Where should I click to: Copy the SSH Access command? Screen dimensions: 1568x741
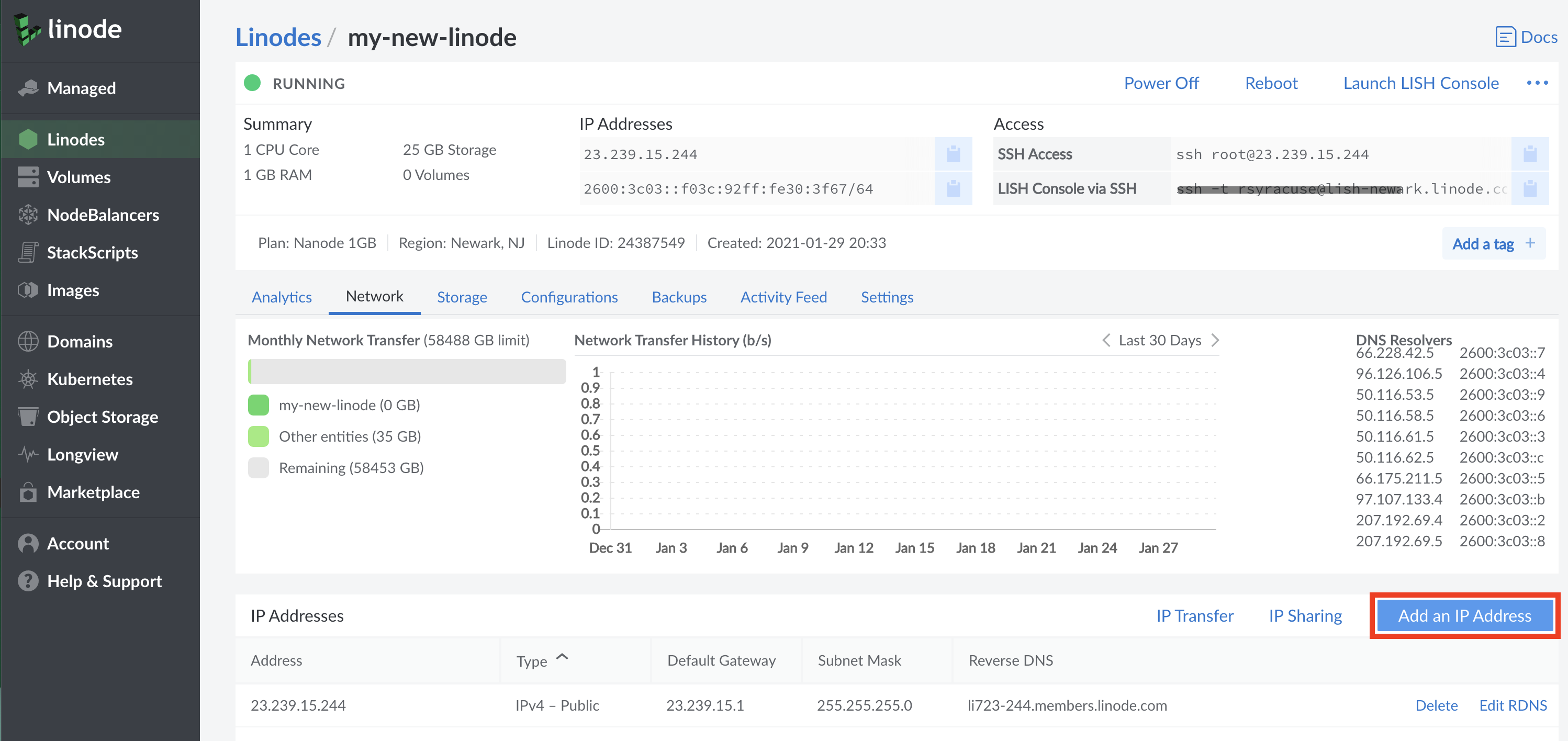(1529, 154)
